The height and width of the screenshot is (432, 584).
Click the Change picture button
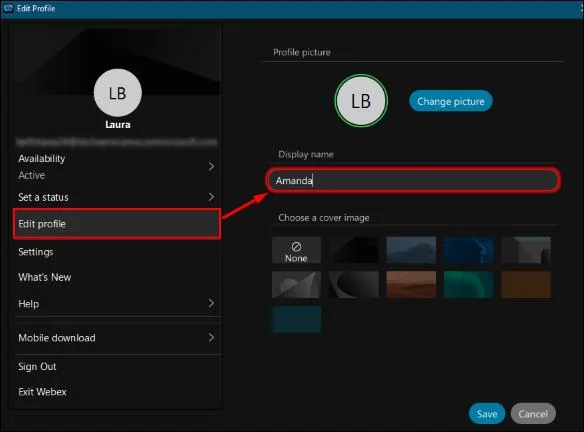(x=451, y=101)
